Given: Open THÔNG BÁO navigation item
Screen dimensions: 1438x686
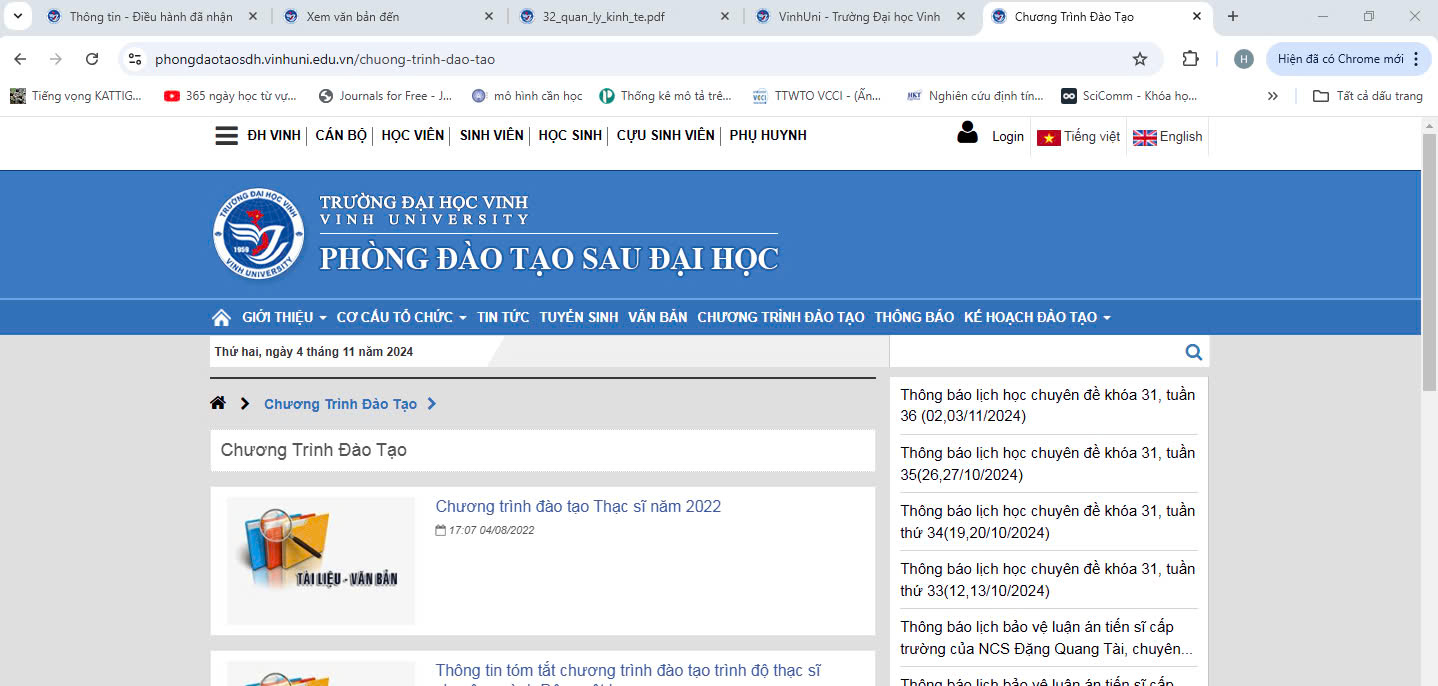Looking at the screenshot, I should 914,317.
